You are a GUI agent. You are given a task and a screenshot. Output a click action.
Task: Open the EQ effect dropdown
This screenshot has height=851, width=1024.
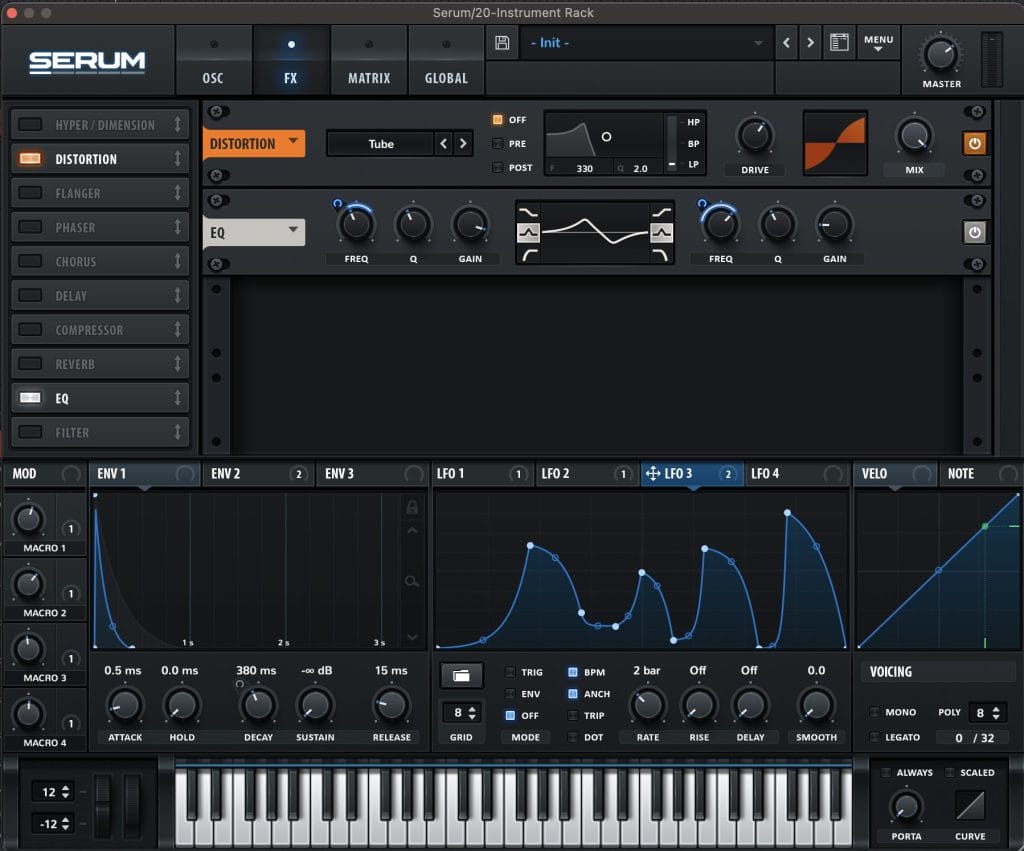(x=254, y=232)
